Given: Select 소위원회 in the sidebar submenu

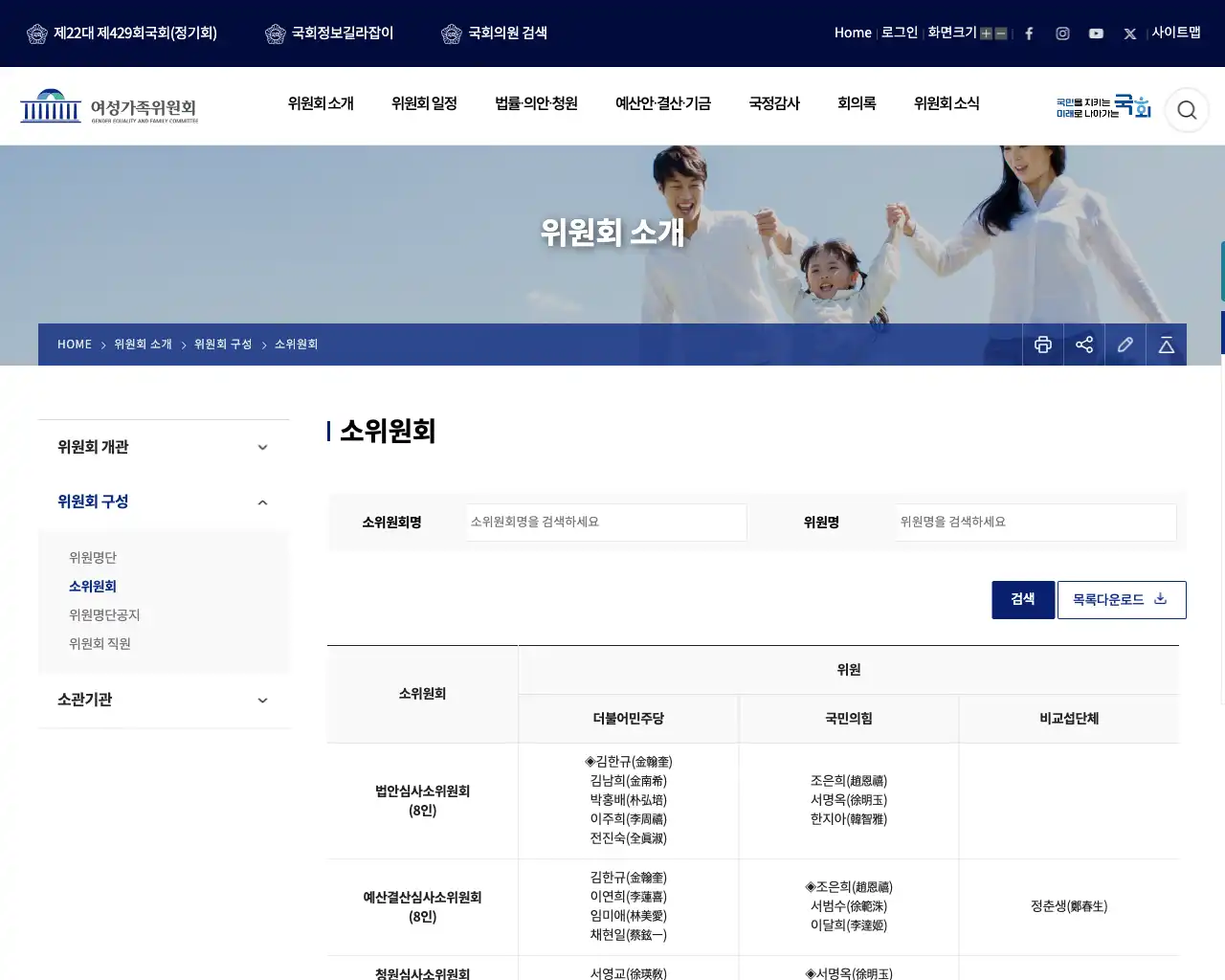Looking at the screenshot, I should pos(93,587).
